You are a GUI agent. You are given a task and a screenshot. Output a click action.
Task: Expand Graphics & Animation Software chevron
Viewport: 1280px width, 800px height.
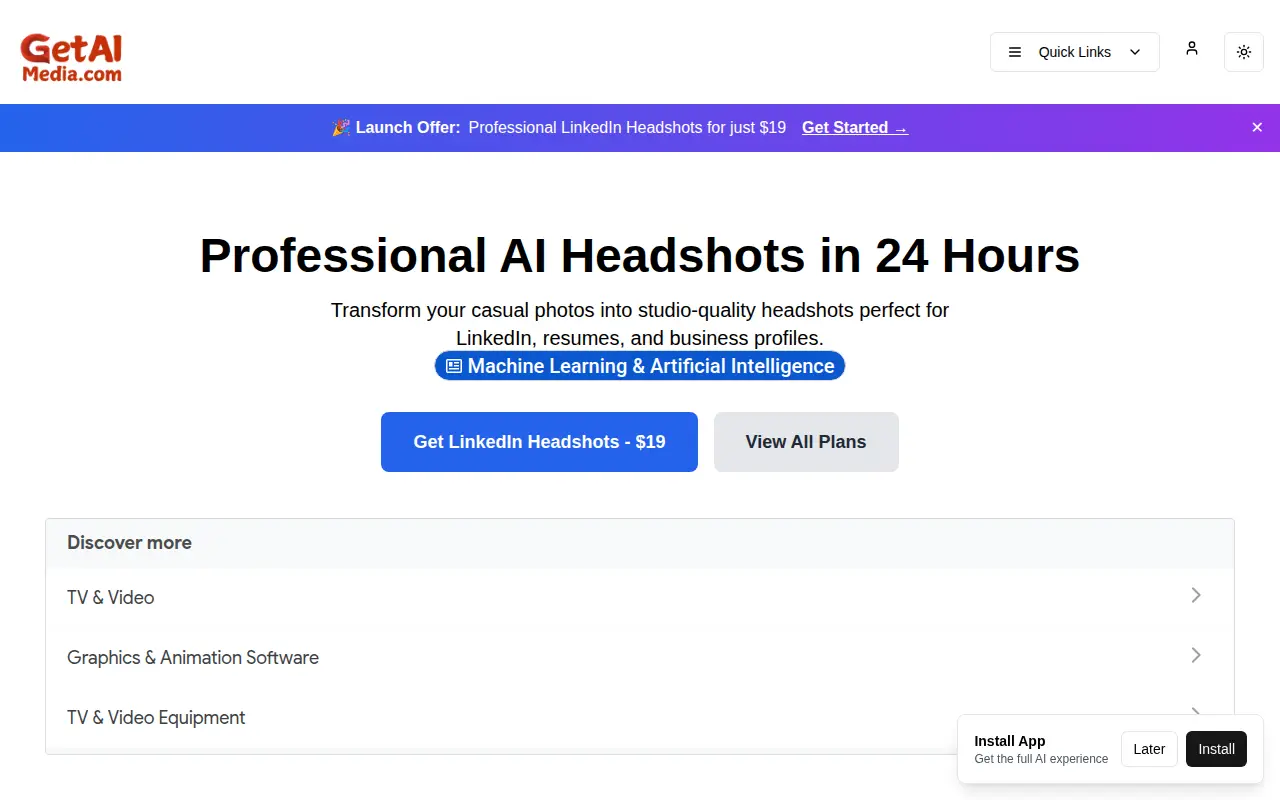point(1196,655)
